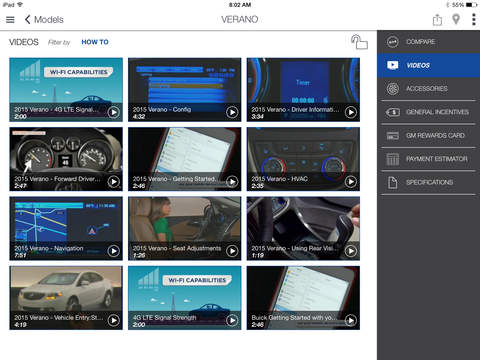Click the '2015 Verano - HVAC' title
Viewport: 480px width, 360px height.
point(279,179)
